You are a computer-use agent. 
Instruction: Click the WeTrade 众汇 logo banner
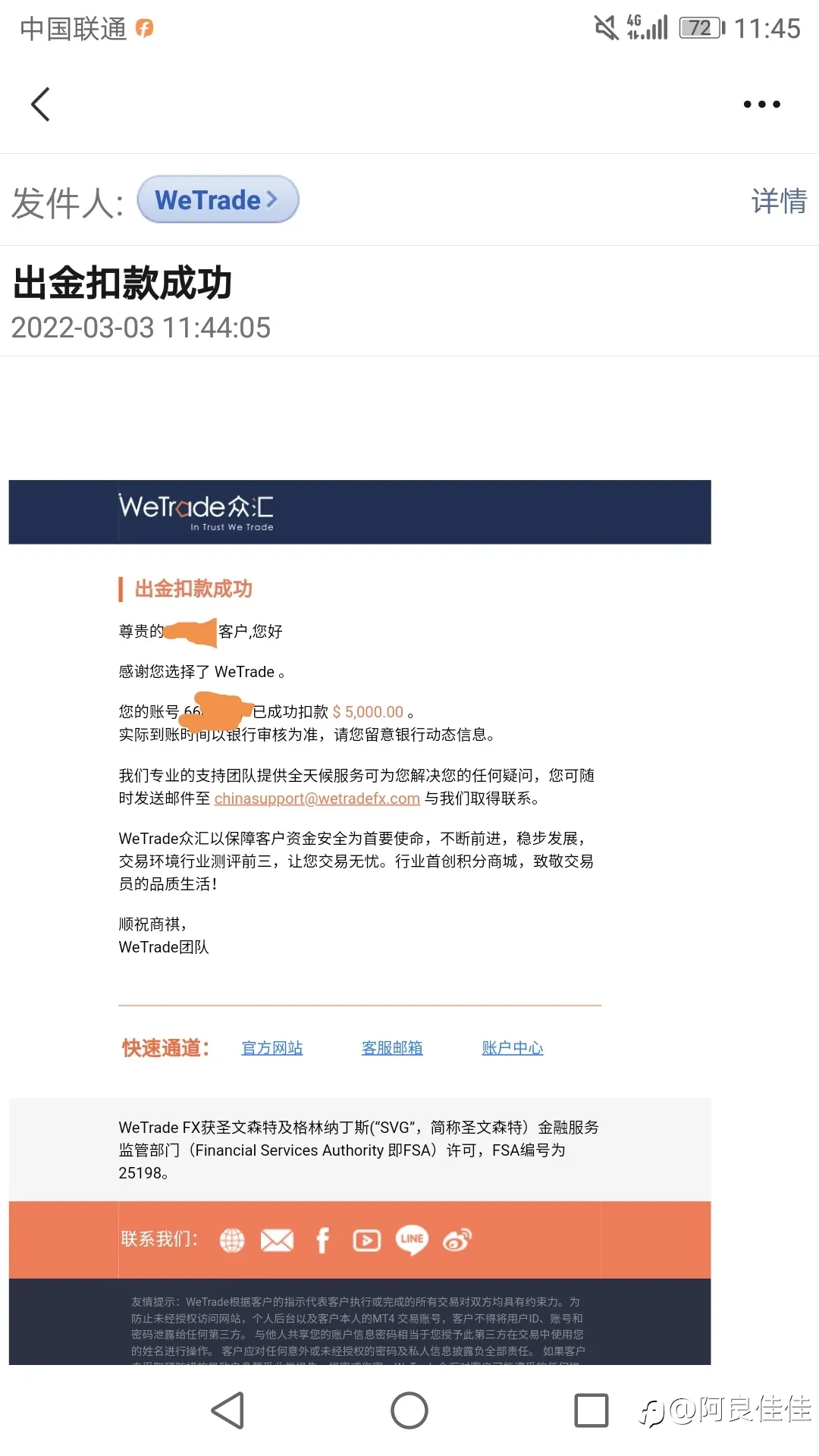point(359,512)
